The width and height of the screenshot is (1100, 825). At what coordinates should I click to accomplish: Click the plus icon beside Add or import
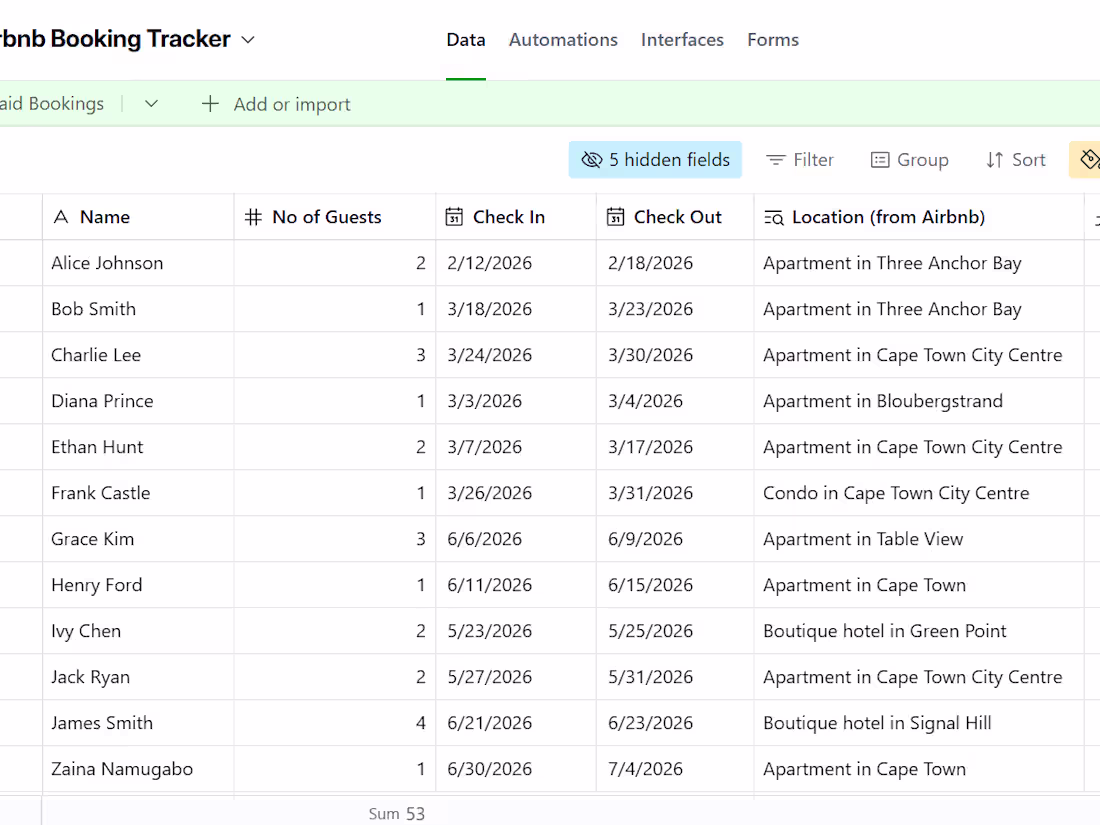(210, 104)
